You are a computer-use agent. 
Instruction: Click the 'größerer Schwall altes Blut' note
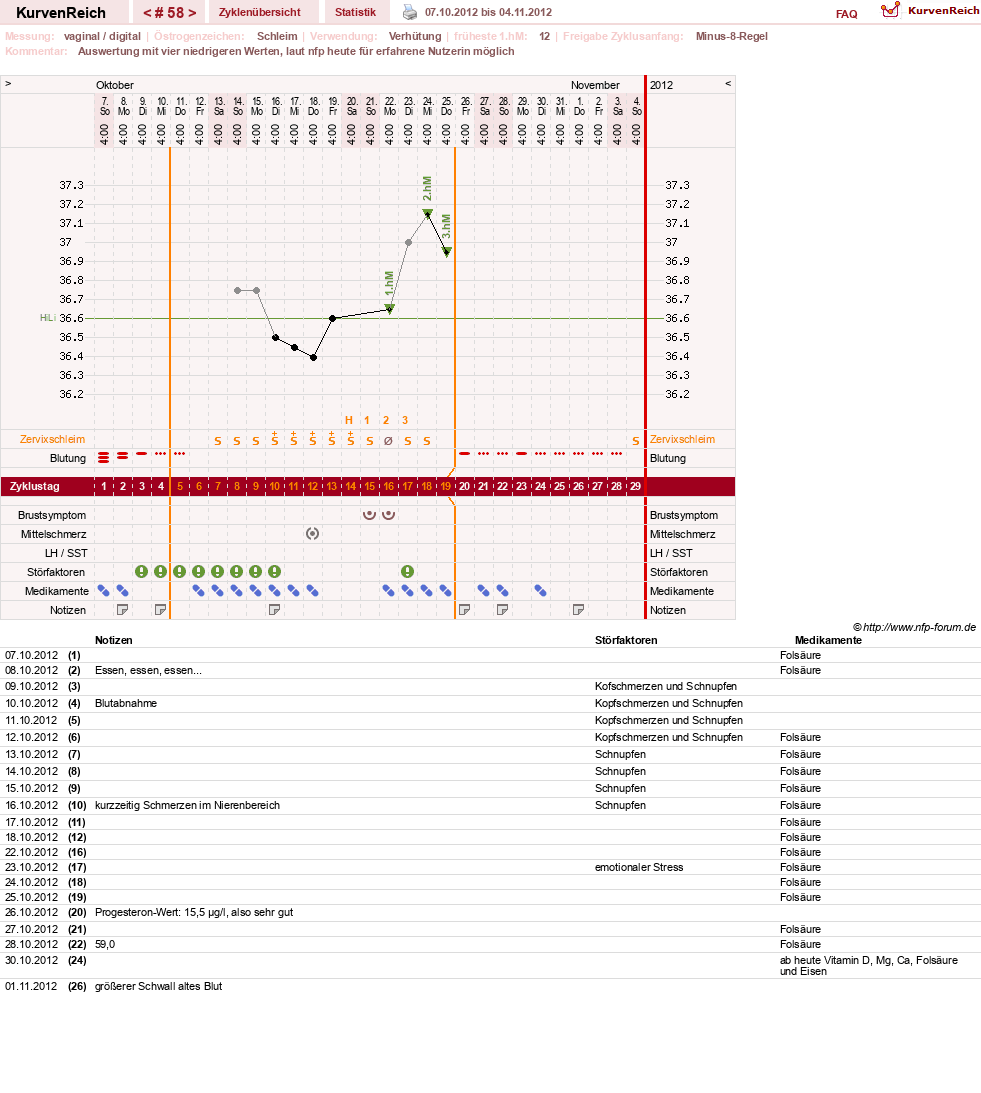pos(159,986)
